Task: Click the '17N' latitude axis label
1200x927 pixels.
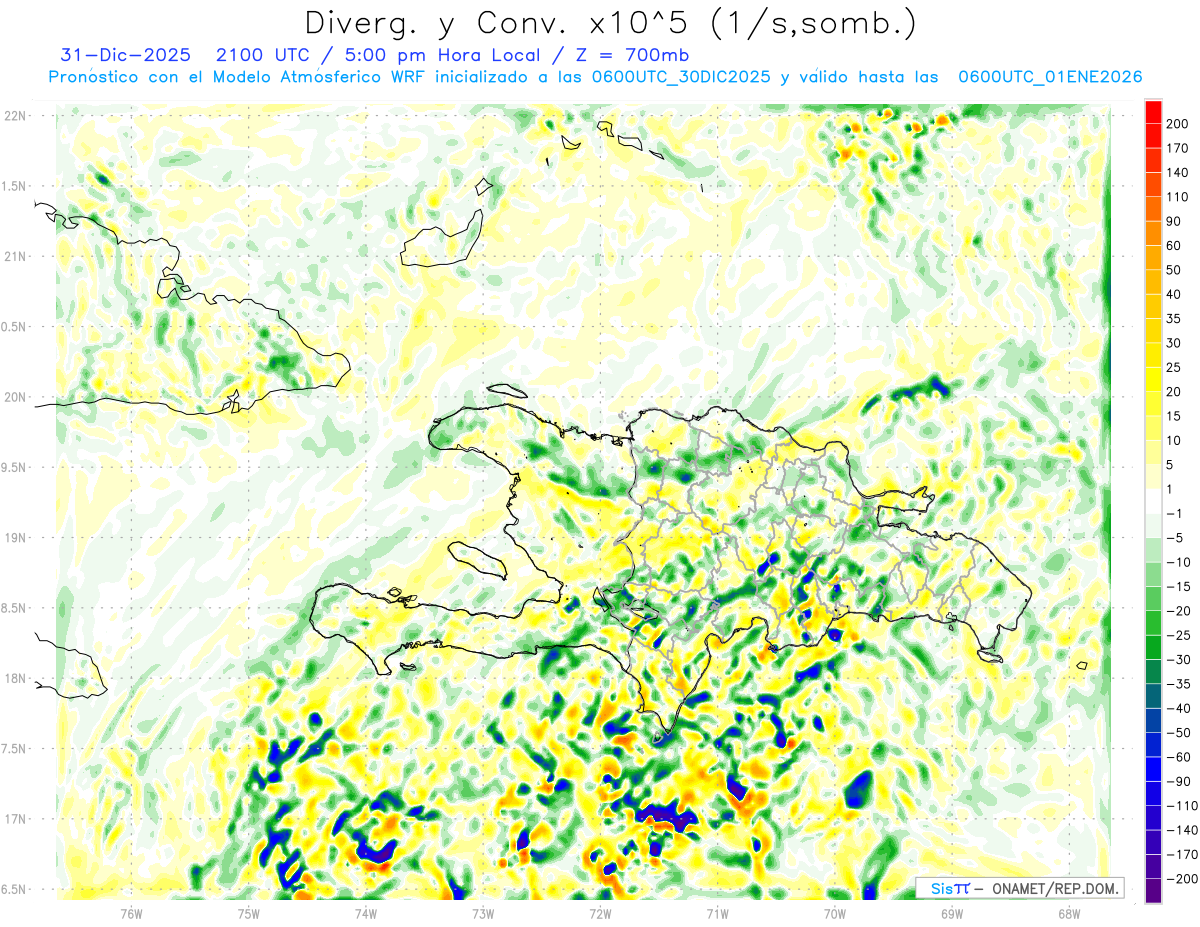Action: click(x=15, y=820)
